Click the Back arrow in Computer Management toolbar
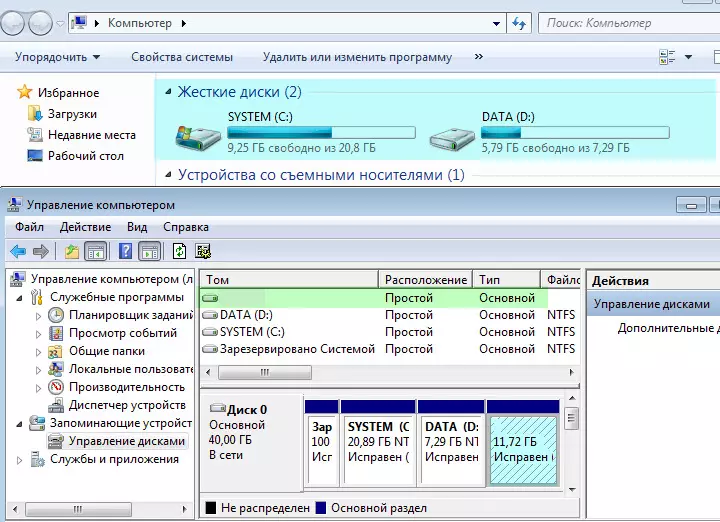Screen dimensions: 720x522 [x=18, y=251]
